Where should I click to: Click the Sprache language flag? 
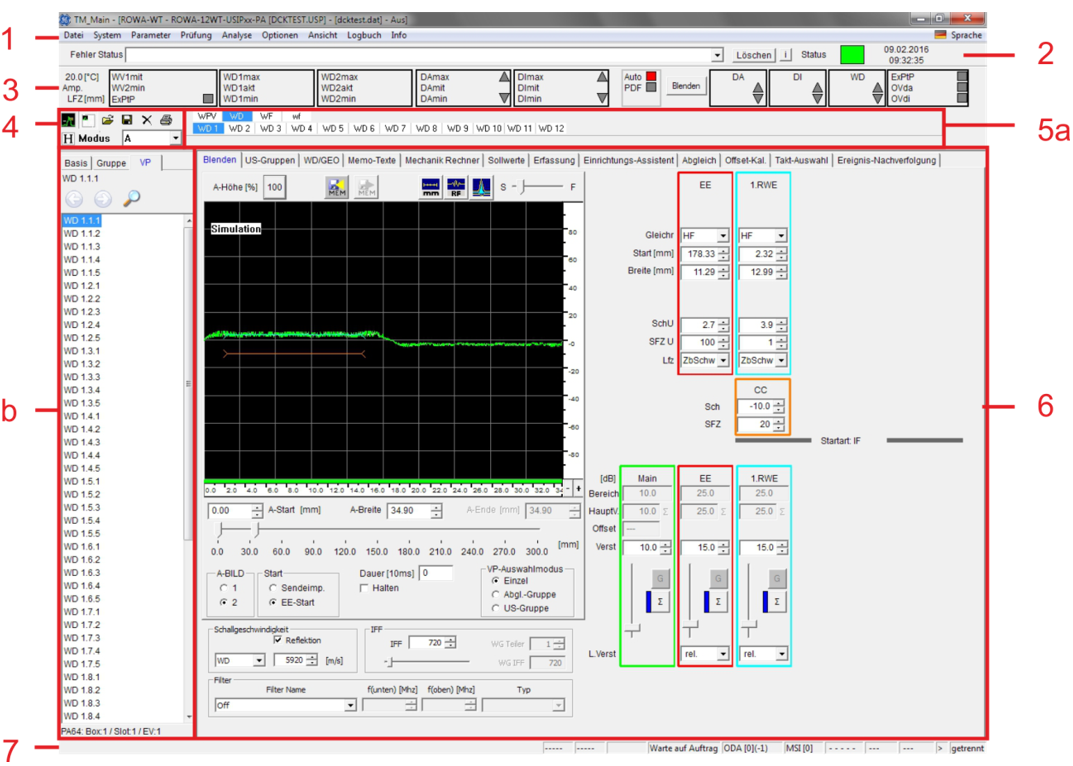[940, 35]
